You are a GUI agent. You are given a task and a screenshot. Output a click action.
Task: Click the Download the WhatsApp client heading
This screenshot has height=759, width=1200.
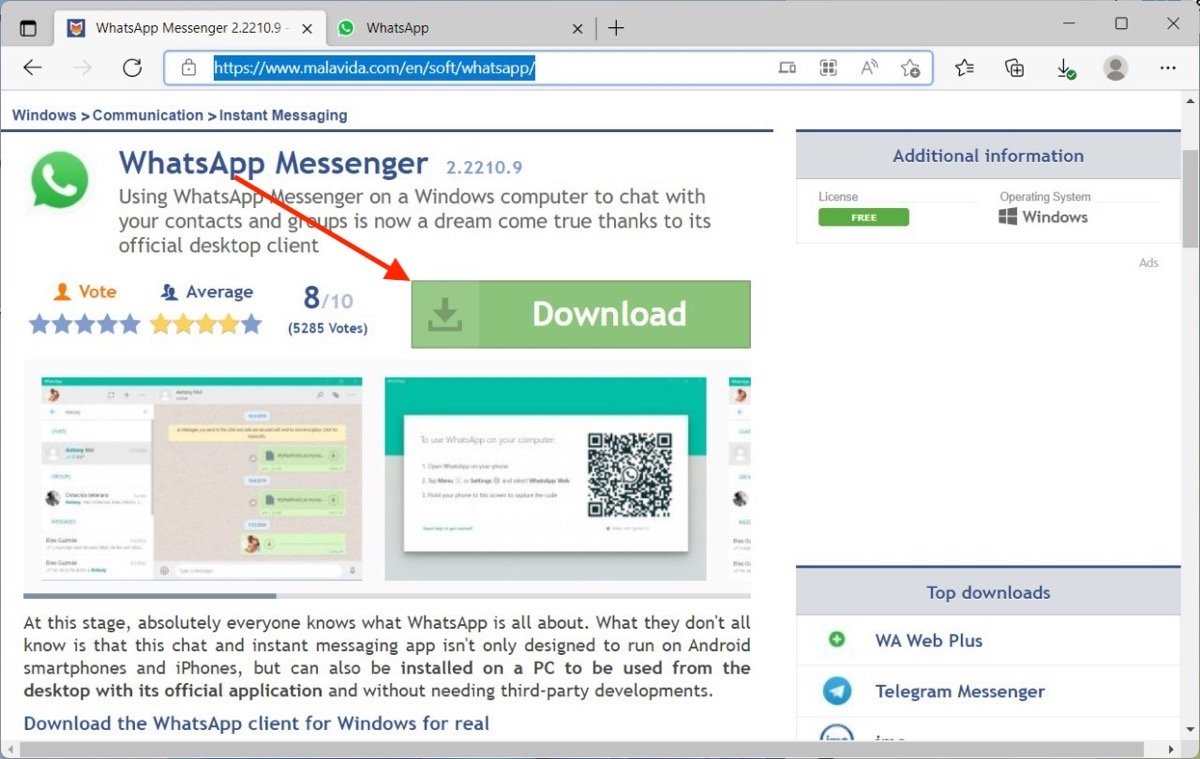click(x=257, y=722)
